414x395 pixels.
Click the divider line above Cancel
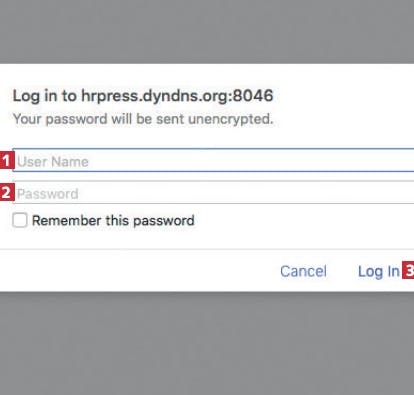207,249
